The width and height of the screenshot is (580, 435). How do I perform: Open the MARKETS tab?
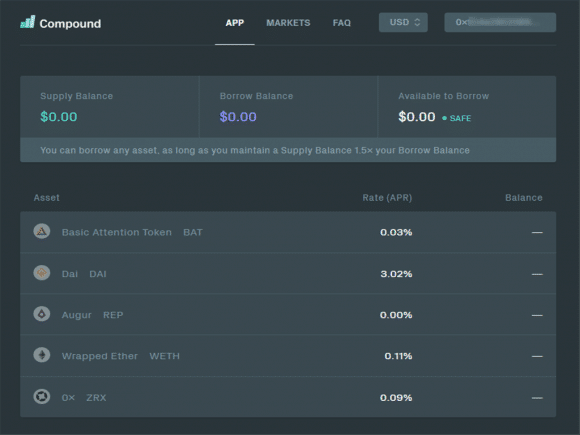click(x=288, y=23)
